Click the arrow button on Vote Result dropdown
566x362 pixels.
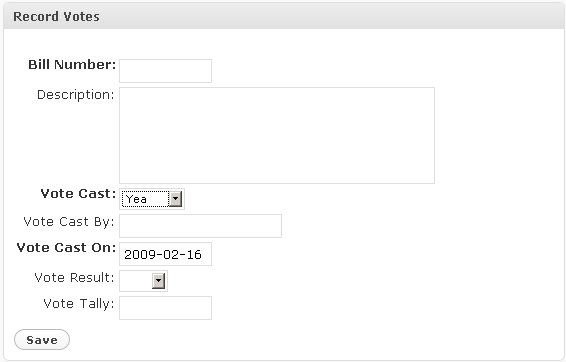tap(158, 281)
